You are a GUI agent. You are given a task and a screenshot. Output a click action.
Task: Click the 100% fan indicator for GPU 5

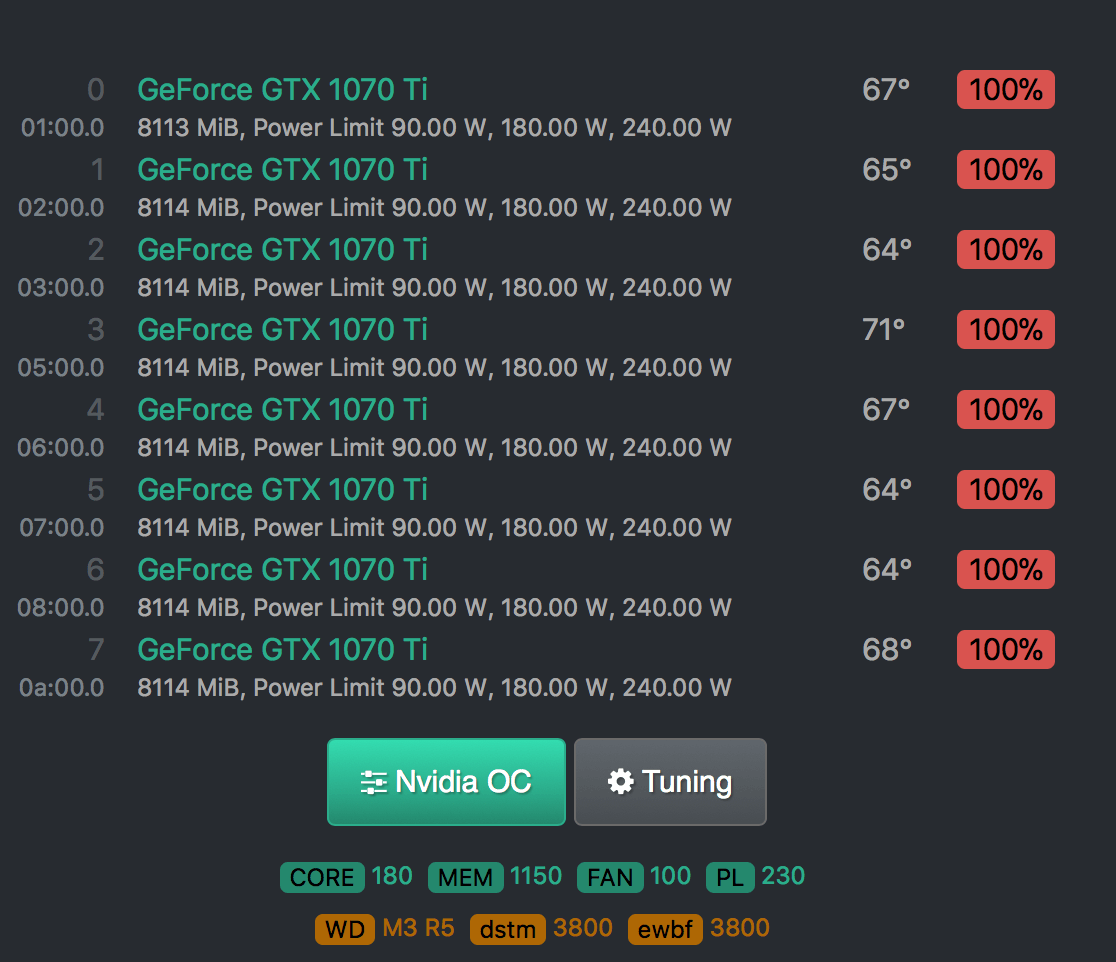click(1005, 490)
